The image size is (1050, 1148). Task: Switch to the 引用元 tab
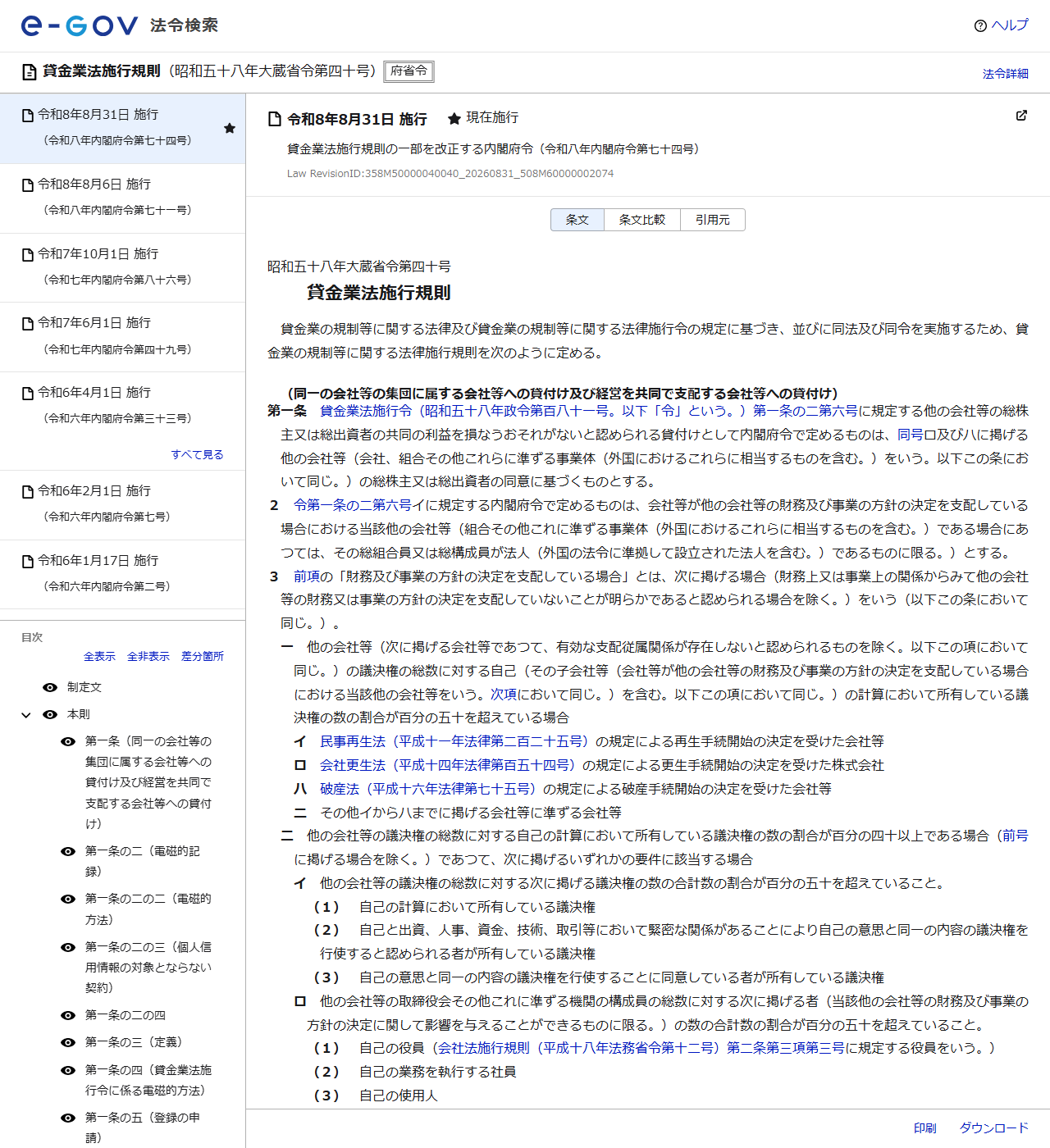713,220
